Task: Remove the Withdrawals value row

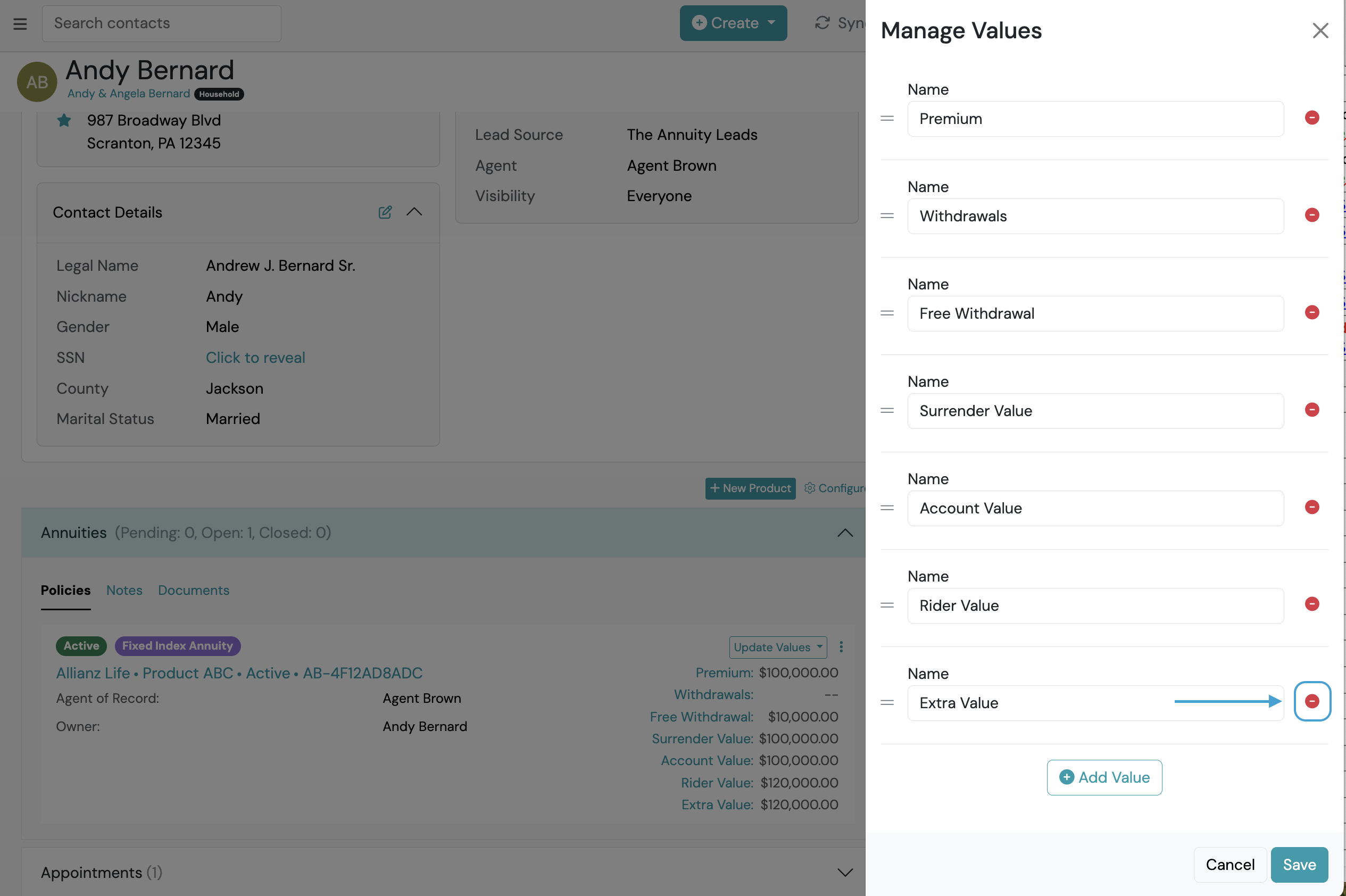Action: point(1312,215)
